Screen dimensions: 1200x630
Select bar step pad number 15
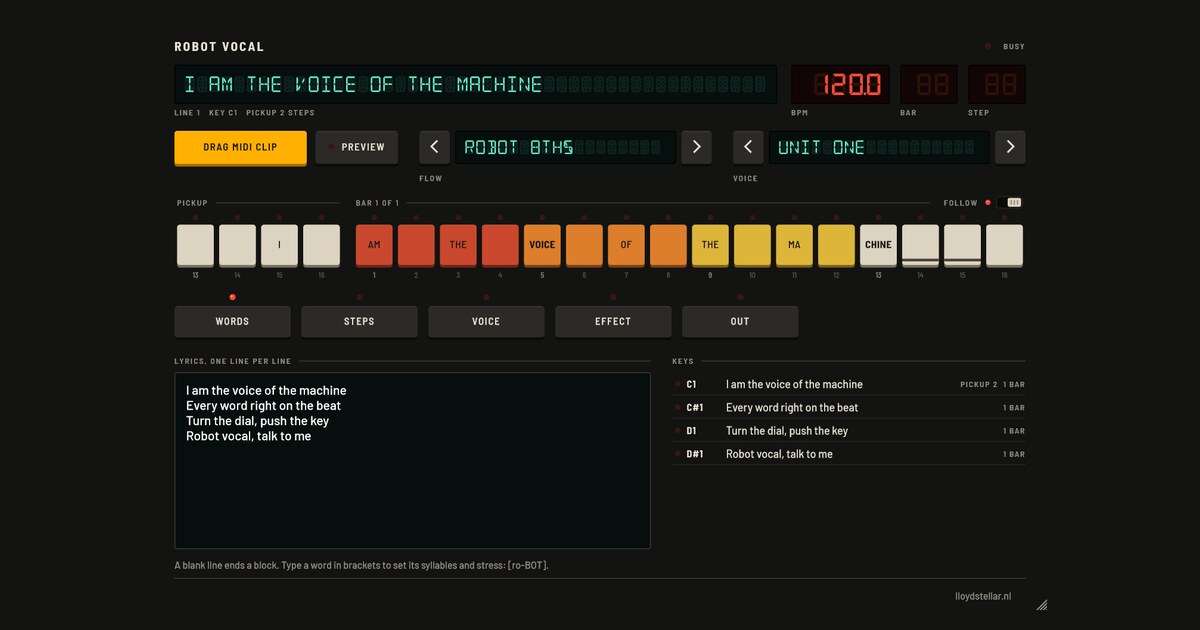[962, 245]
